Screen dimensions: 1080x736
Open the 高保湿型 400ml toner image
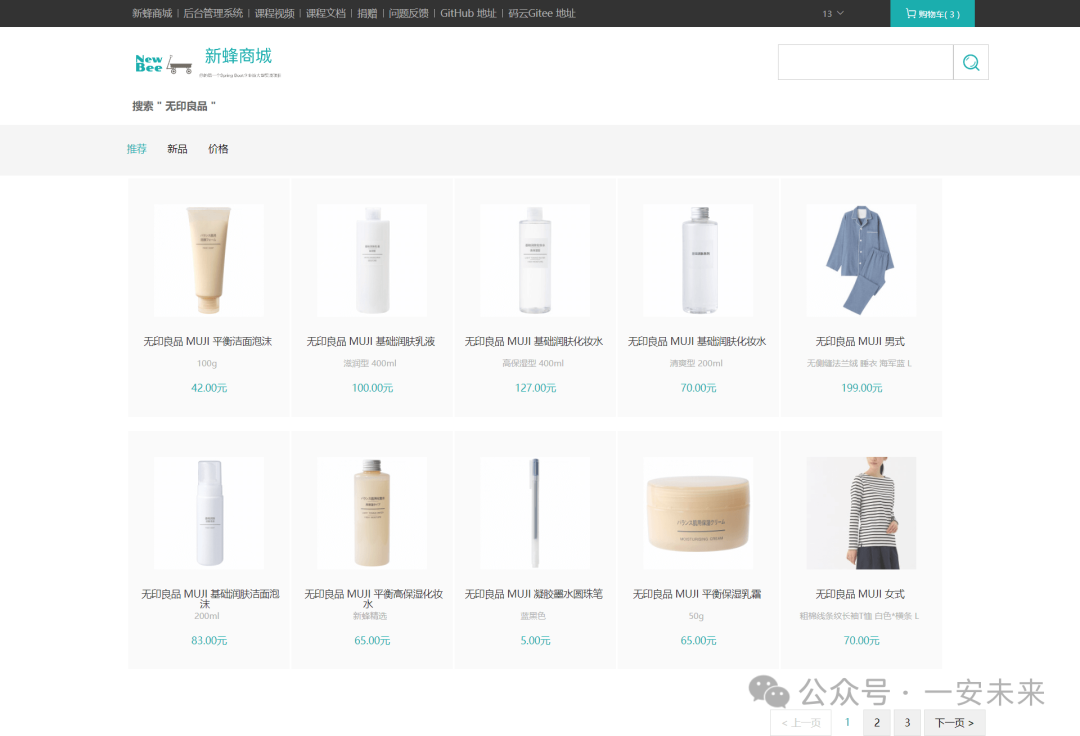[535, 260]
